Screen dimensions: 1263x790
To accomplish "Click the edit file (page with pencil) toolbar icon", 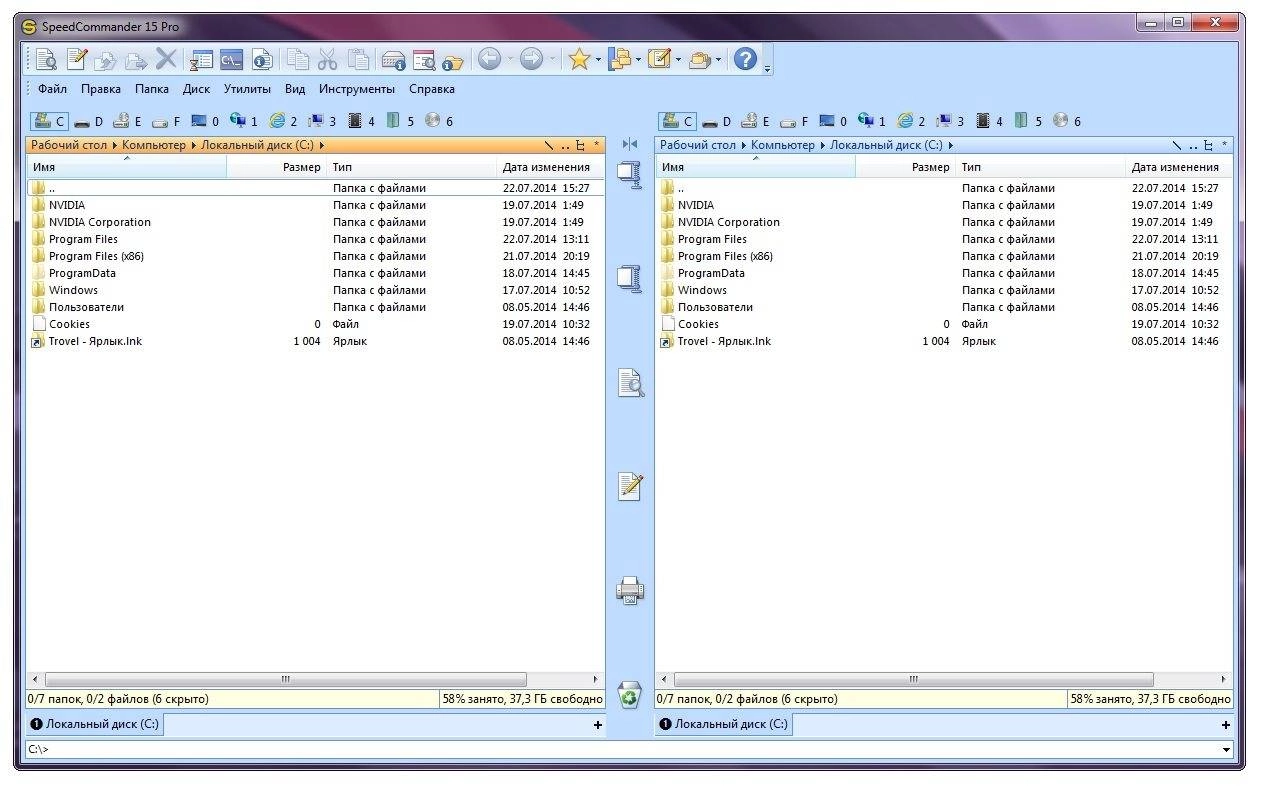I will 76,60.
